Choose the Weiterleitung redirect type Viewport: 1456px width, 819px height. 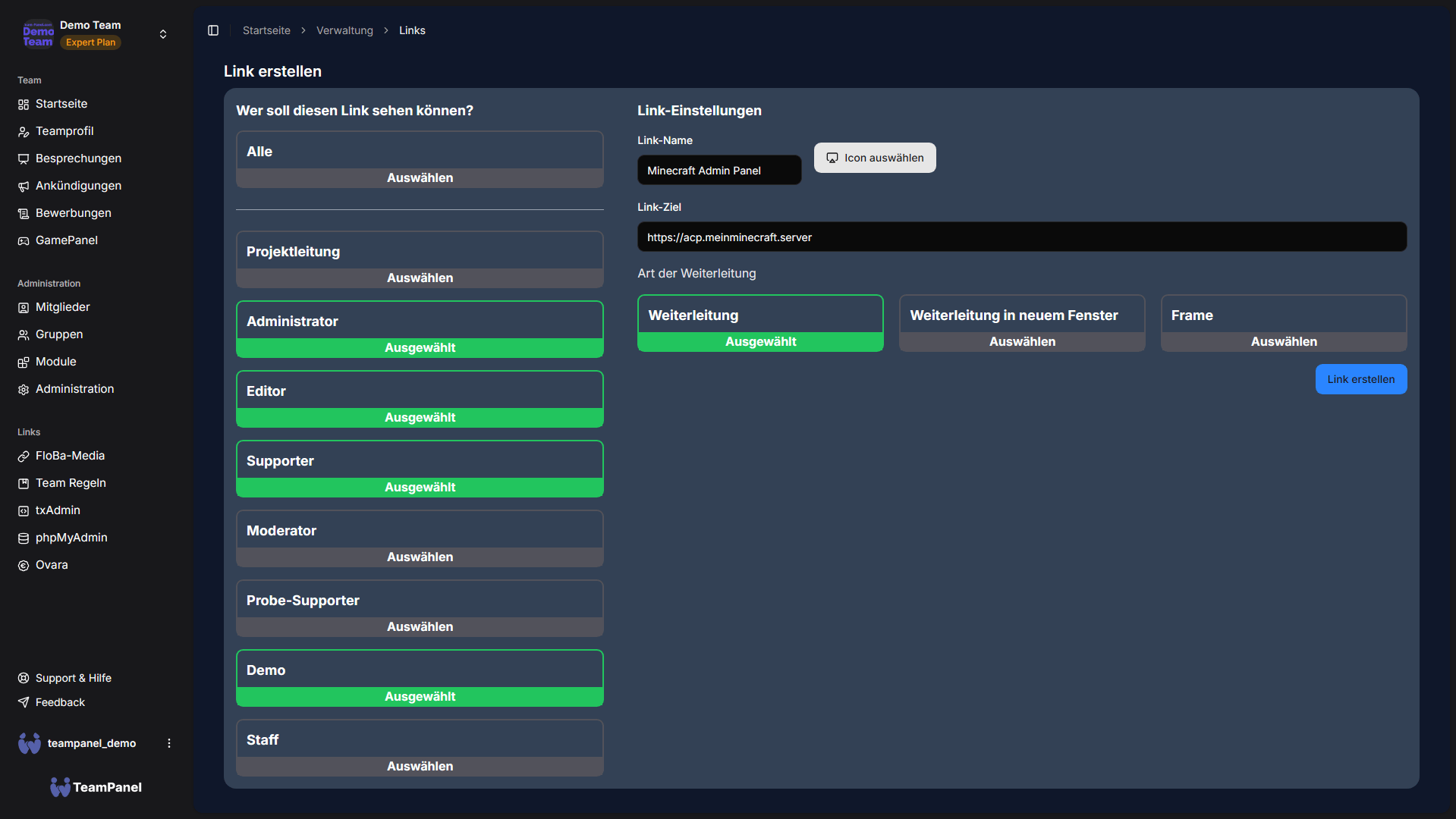click(x=760, y=323)
